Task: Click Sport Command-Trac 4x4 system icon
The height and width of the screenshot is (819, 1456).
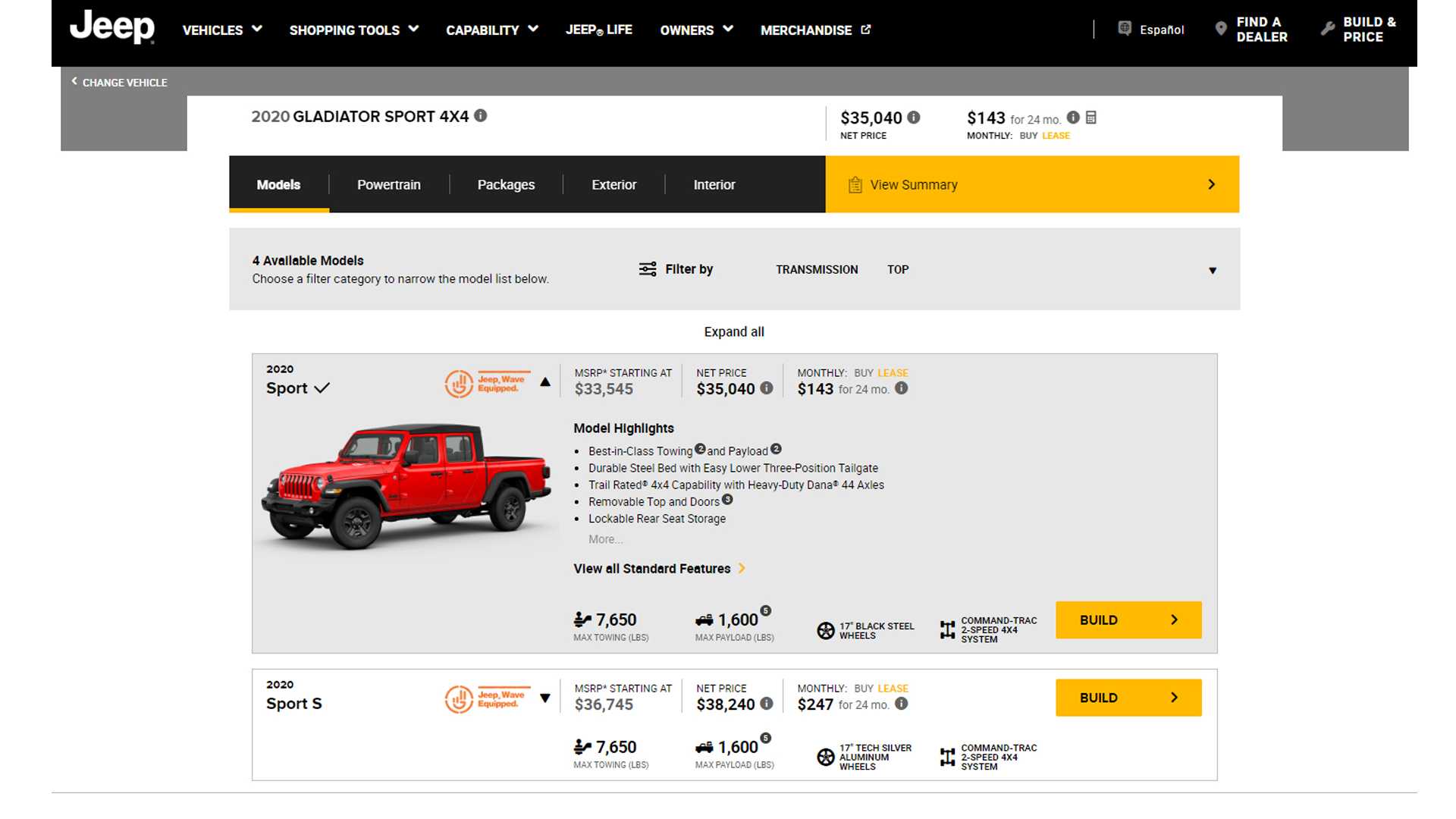Action: click(x=947, y=629)
